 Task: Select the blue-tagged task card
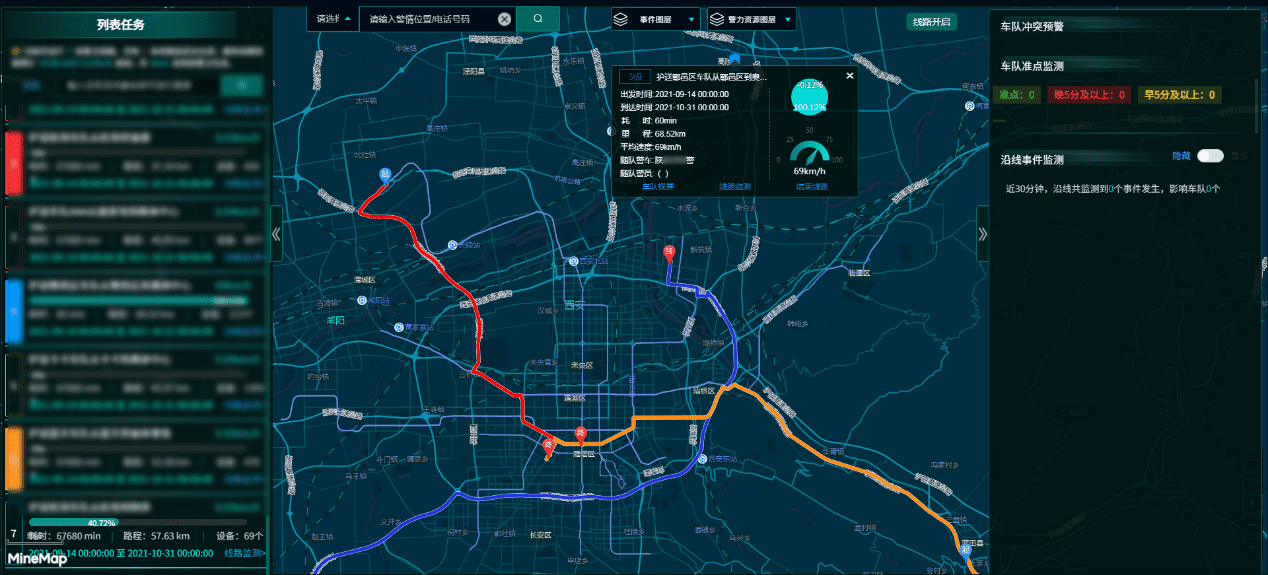137,310
